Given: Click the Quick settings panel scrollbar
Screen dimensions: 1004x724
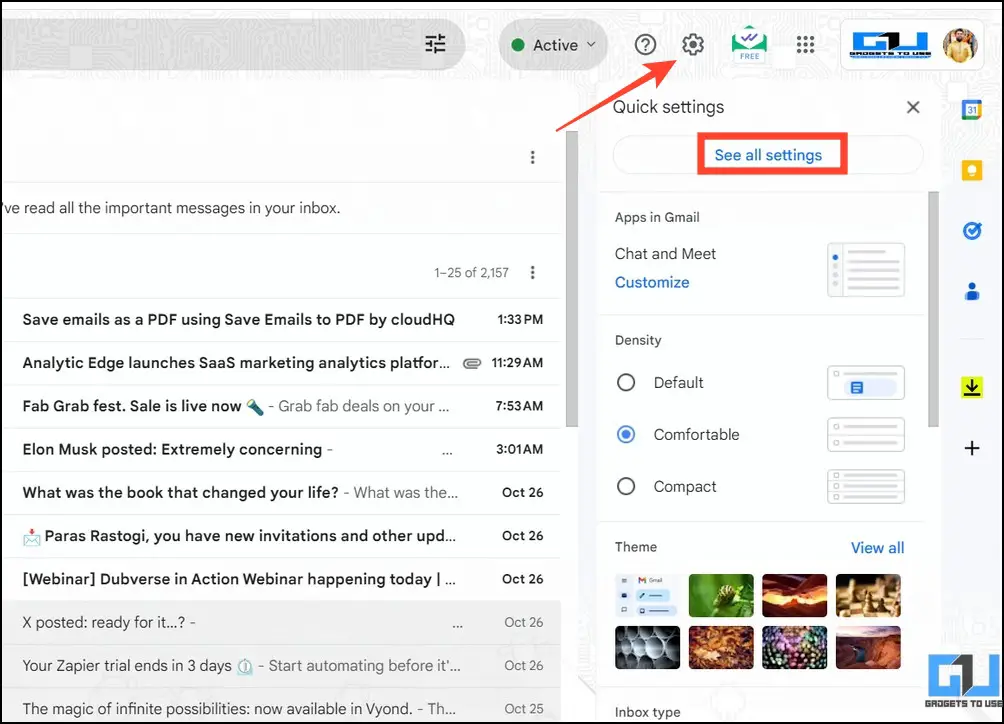Looking at the screenshot, I should click(x=934, y=309).
